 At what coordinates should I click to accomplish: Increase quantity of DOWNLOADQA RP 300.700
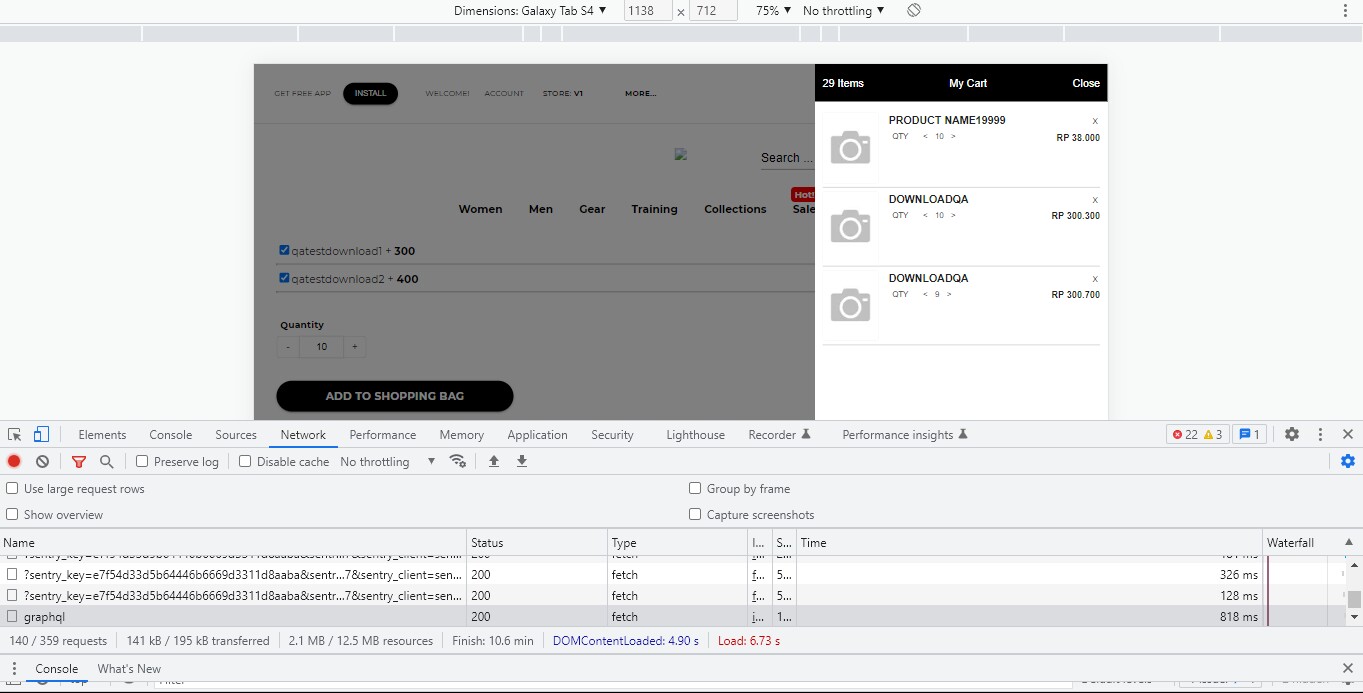(949, 294)
